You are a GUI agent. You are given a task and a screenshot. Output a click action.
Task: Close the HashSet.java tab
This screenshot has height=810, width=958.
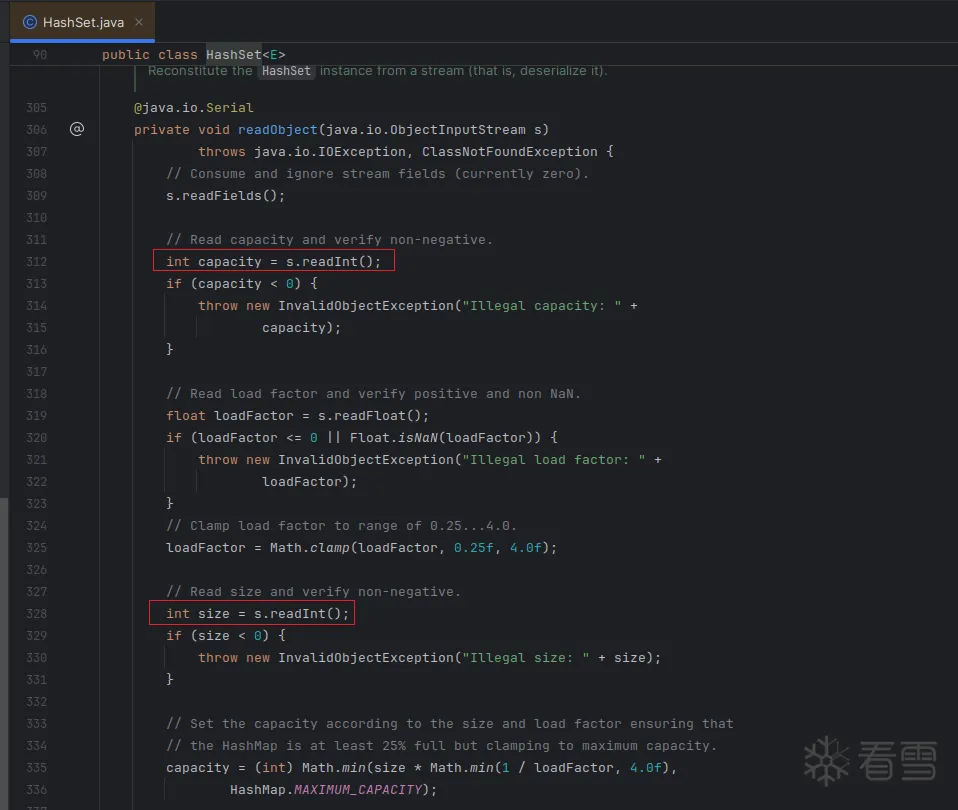tap(139, 23)
